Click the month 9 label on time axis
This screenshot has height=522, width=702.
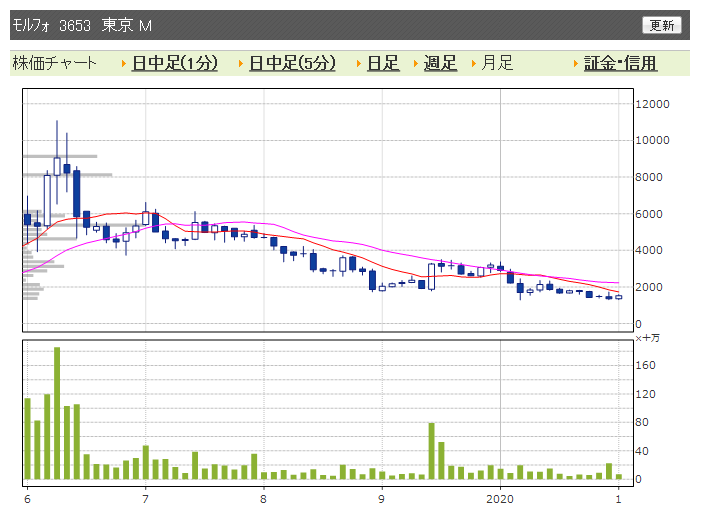click(x=381, y=499)
